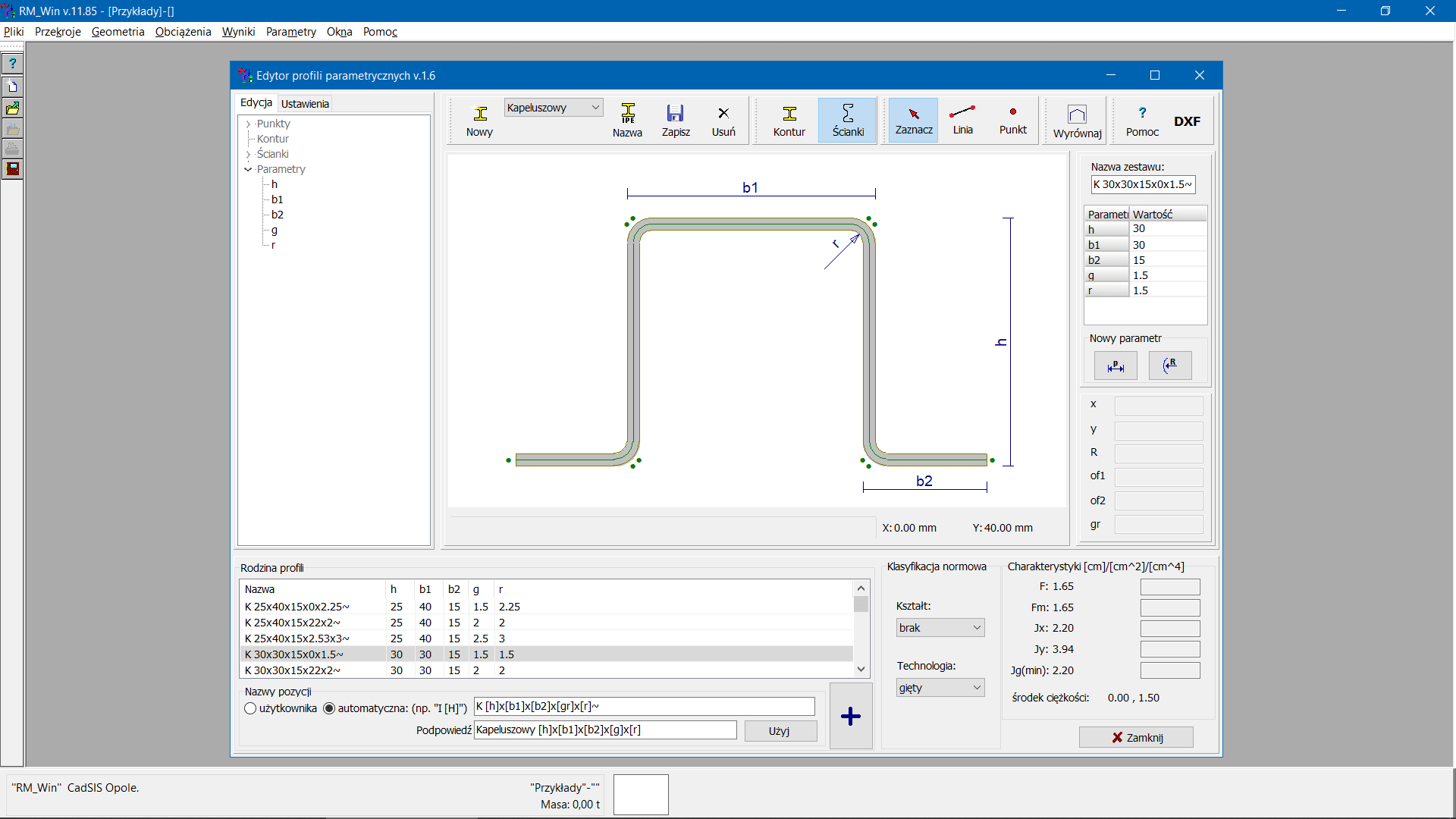Image resolution: width=1456 pixels, height=819 pixels.
Task: Click the F characteristic input box
Action: coord(1170,587)
